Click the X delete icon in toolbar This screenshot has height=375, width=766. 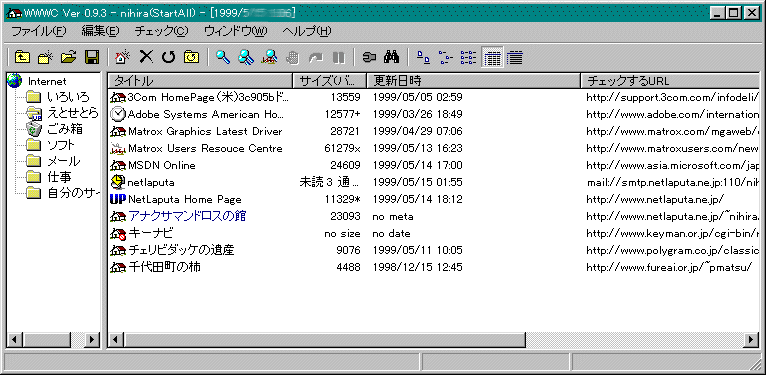(146, 58)
